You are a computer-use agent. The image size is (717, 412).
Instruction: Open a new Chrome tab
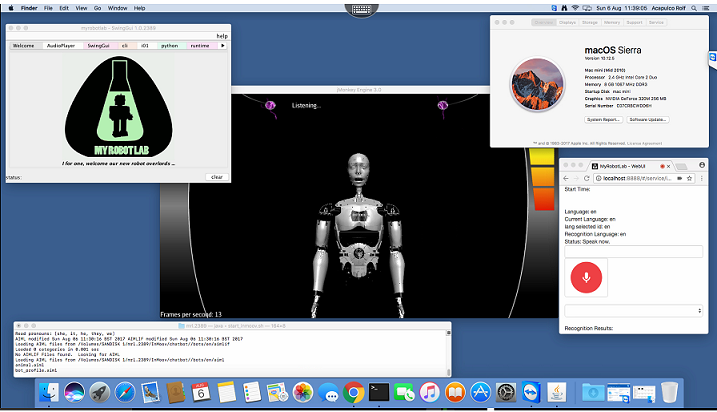(x=681, y=166)
